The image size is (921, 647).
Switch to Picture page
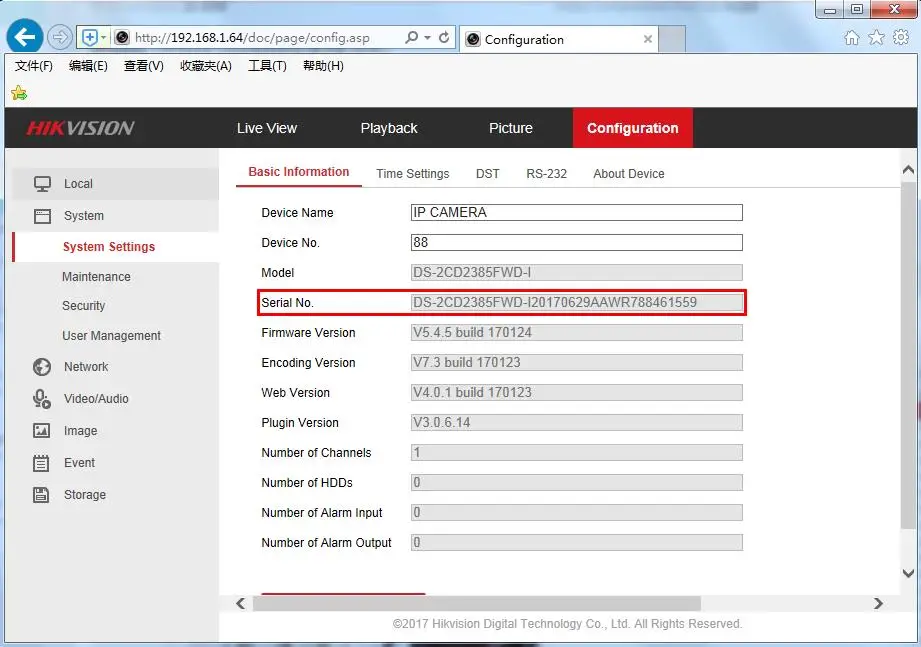click(x=510, y=128)
